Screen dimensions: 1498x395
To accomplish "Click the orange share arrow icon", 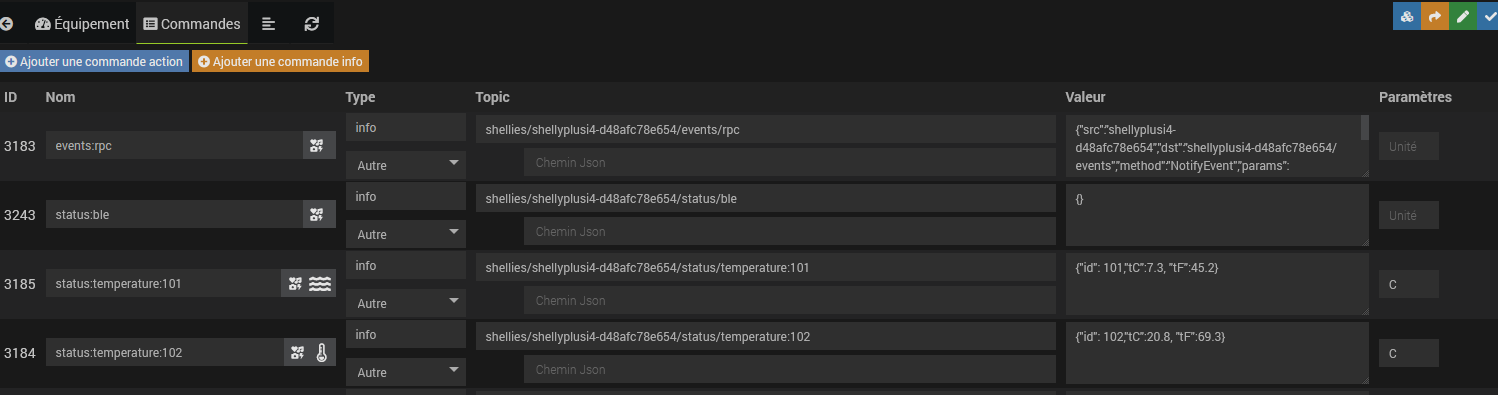I will 1435,17.
